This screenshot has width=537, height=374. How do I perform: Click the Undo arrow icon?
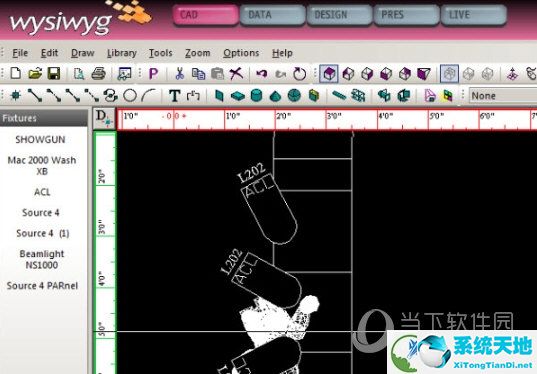point(262,73)
